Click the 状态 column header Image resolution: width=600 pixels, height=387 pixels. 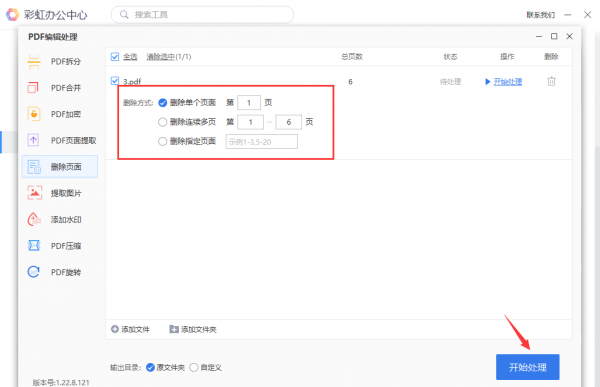click(450, 57)
